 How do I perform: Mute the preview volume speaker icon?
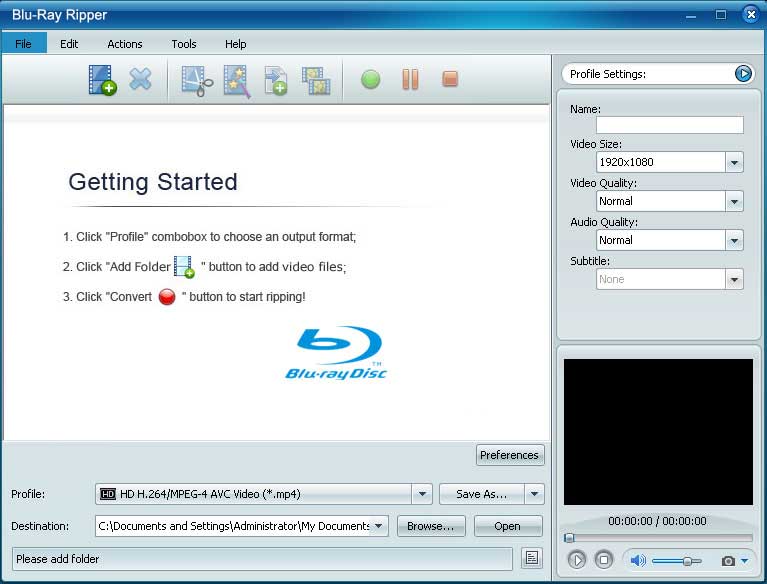point(637,561)
